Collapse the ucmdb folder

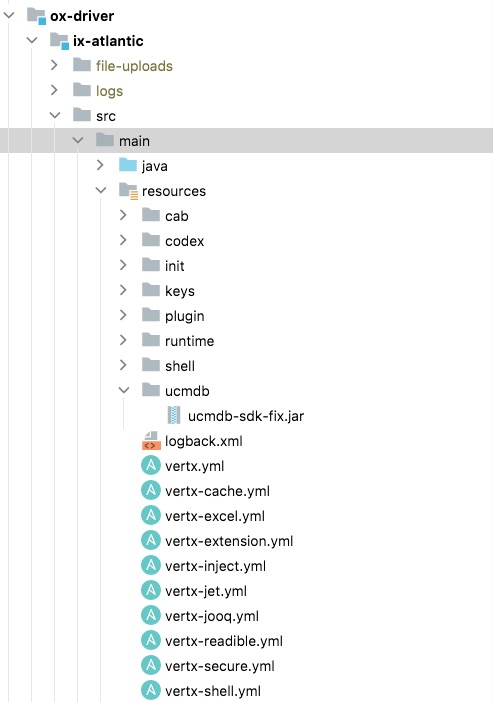[124, 390]
